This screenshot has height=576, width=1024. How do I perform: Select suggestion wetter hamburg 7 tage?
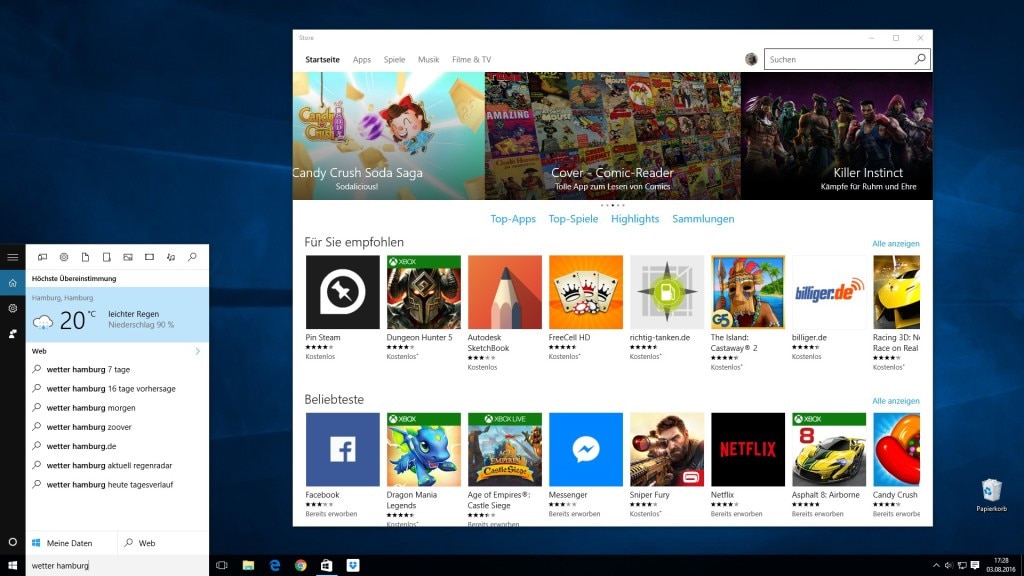point(118,370)
